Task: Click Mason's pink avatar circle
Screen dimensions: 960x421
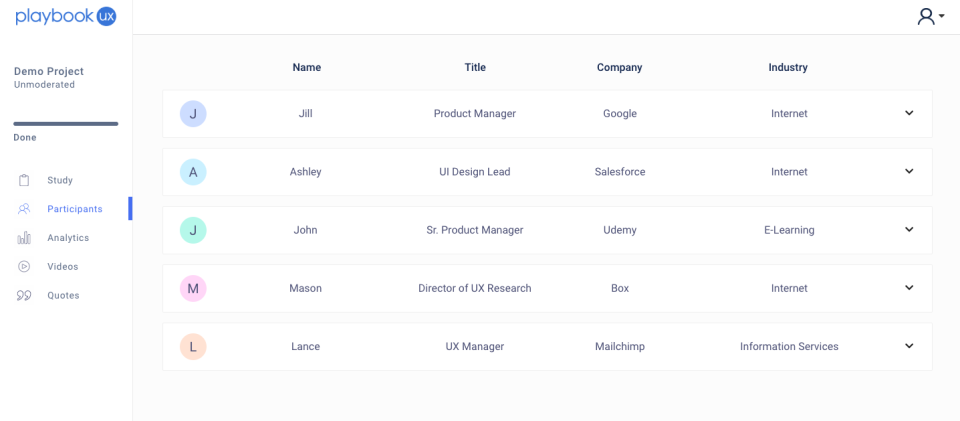Action: click(193, 288)
